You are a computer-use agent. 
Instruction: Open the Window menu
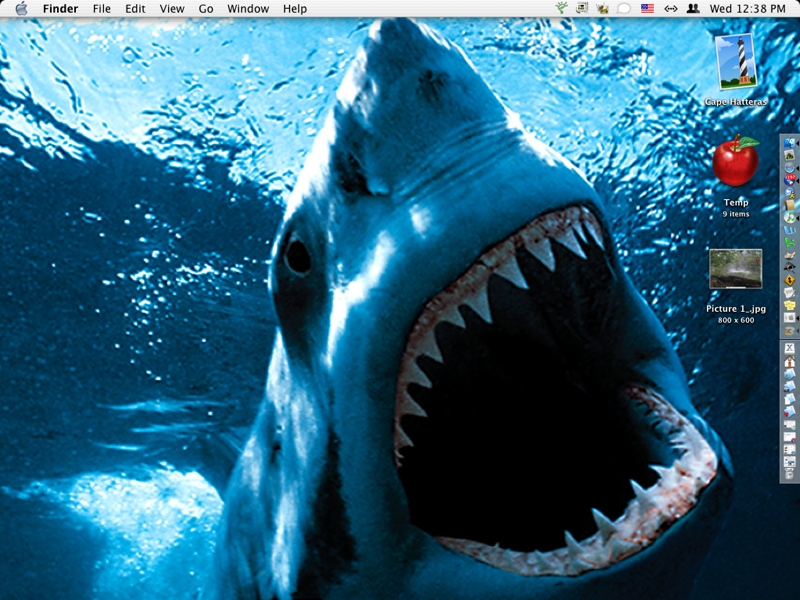[x=248, y=9]
